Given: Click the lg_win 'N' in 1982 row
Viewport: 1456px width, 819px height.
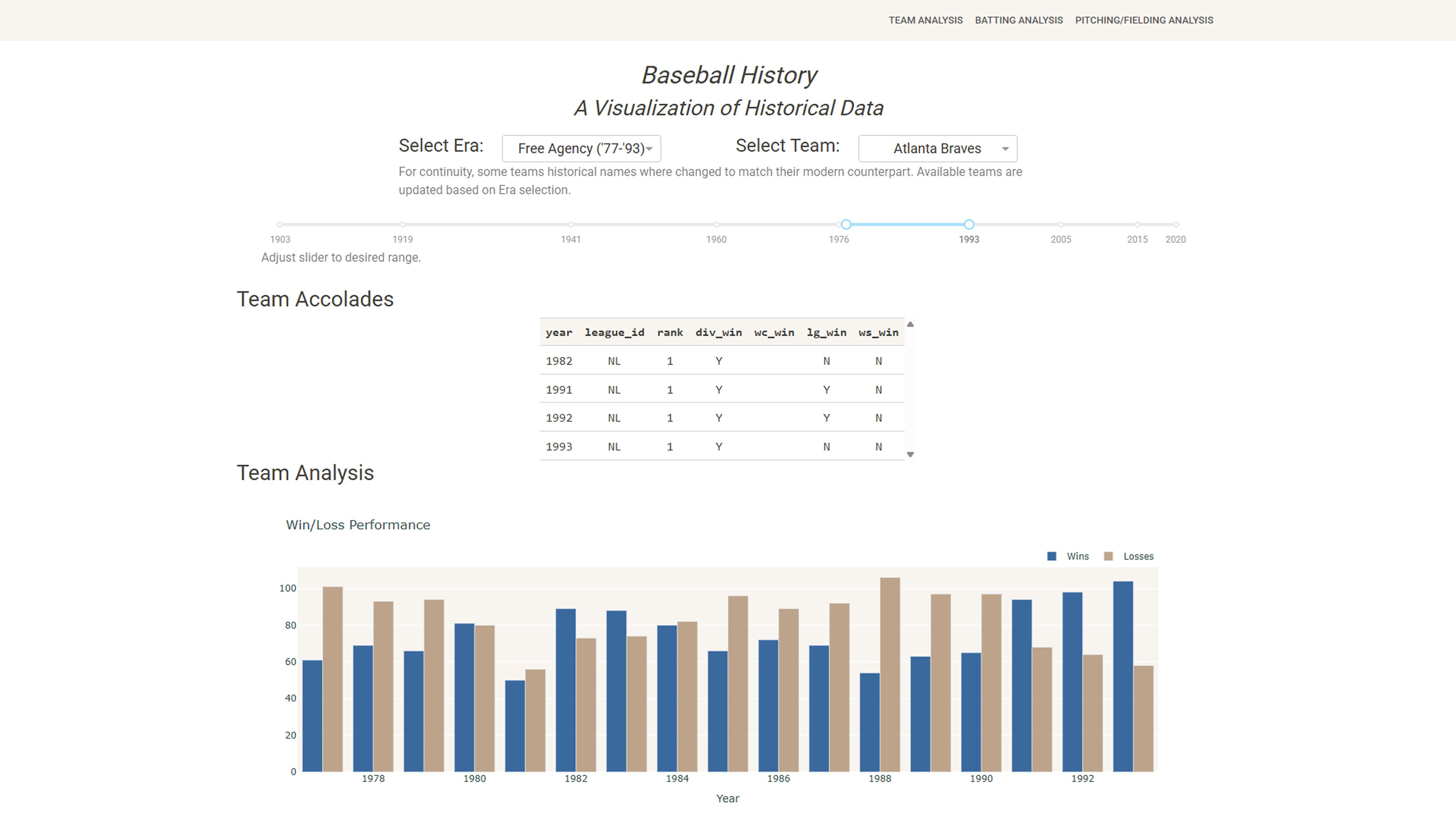Looking at the screenshot, I should coord(826,361).
